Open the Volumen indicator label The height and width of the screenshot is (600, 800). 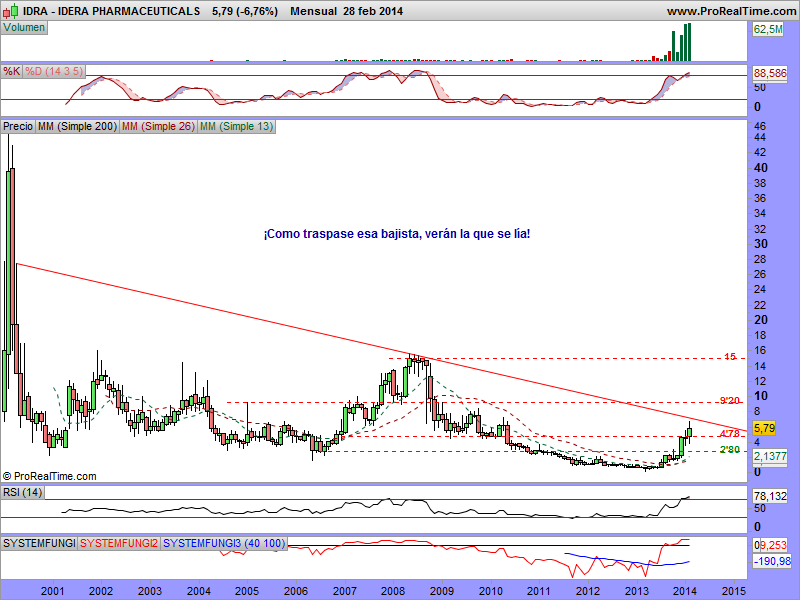tap(24, 28)
